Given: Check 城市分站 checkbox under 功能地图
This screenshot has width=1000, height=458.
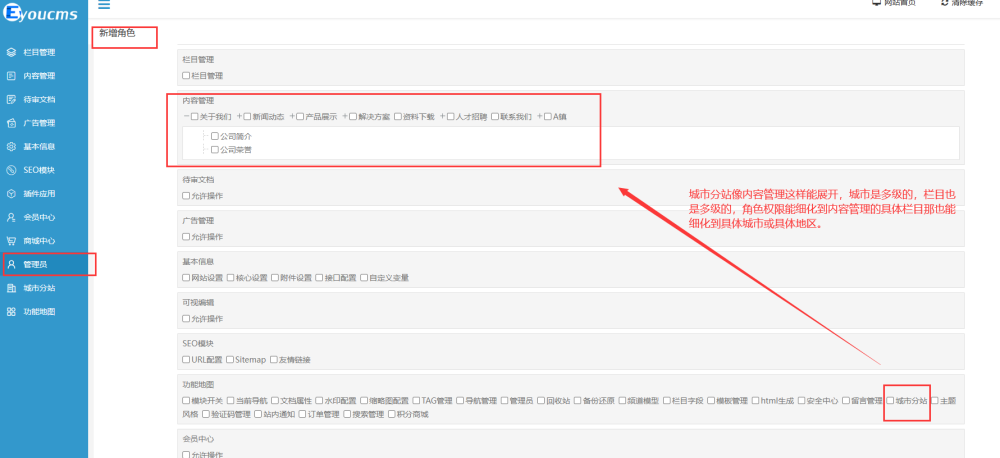Looking at the screenshot, I should (890, 401).
